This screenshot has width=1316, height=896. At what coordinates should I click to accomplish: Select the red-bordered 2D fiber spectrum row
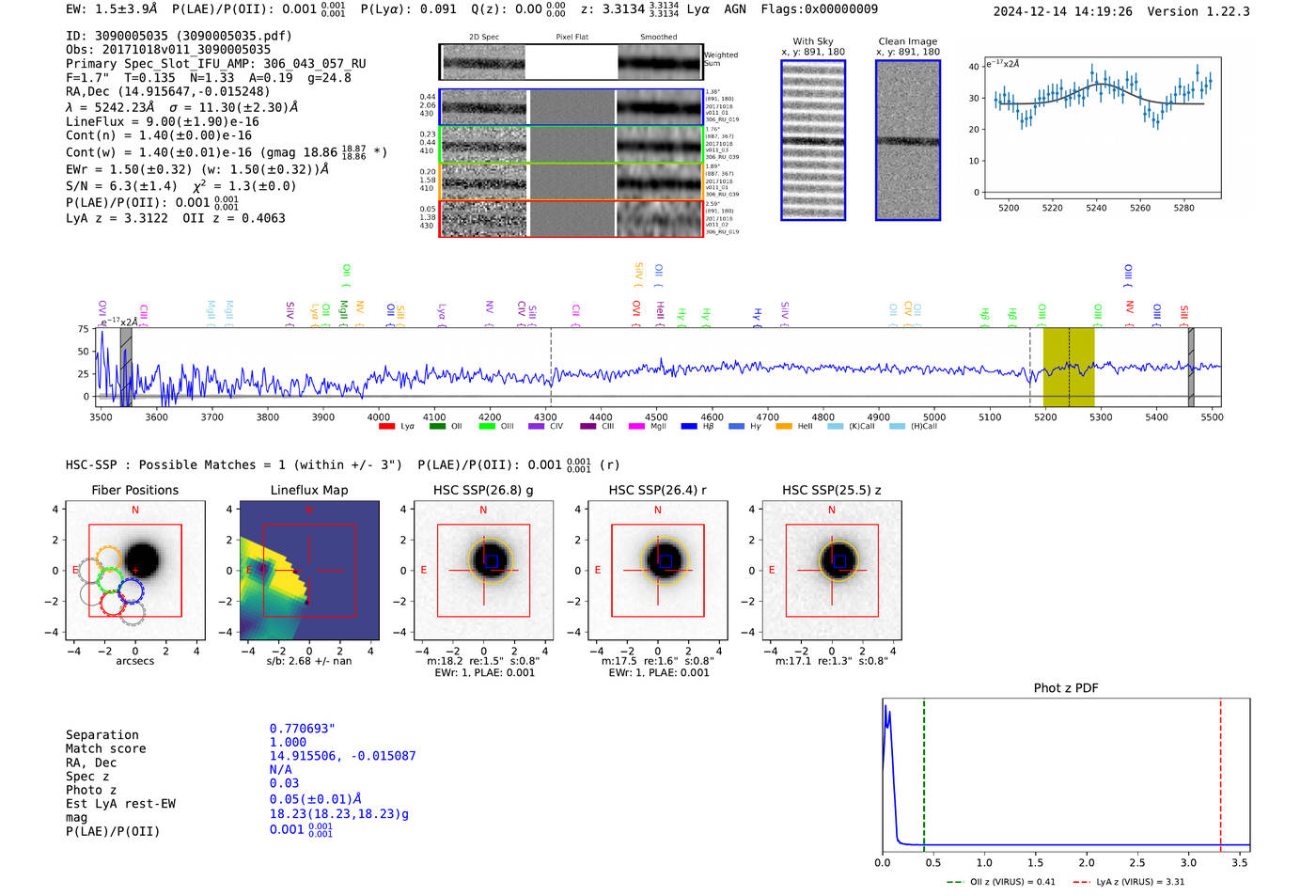click(572, 218)
